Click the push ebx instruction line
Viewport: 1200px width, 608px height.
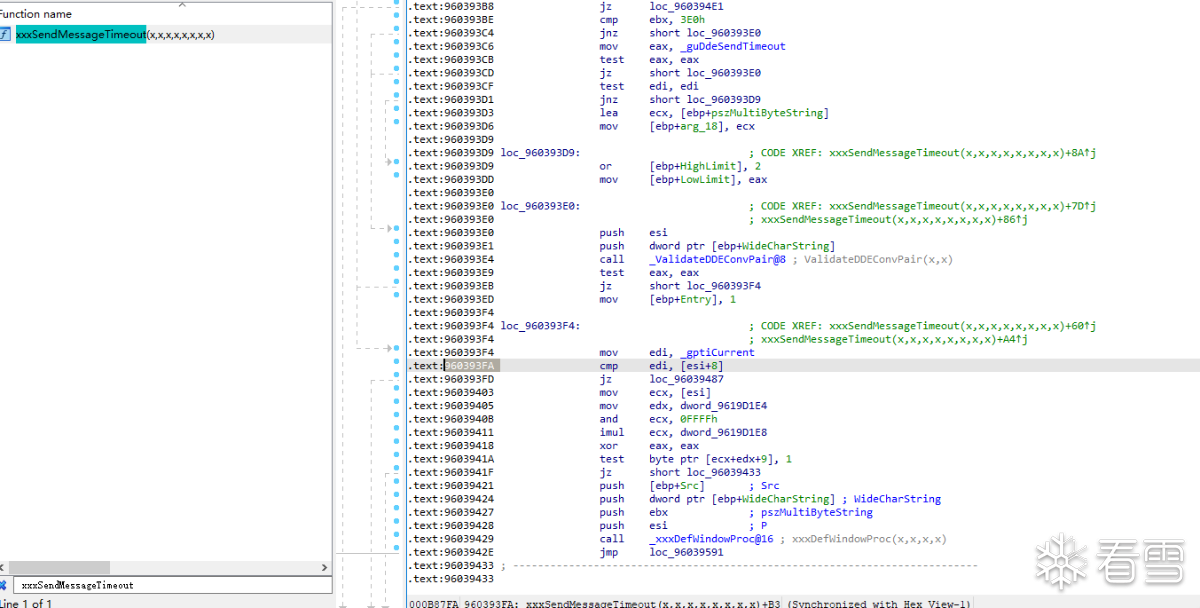click(x=633, y=512)
